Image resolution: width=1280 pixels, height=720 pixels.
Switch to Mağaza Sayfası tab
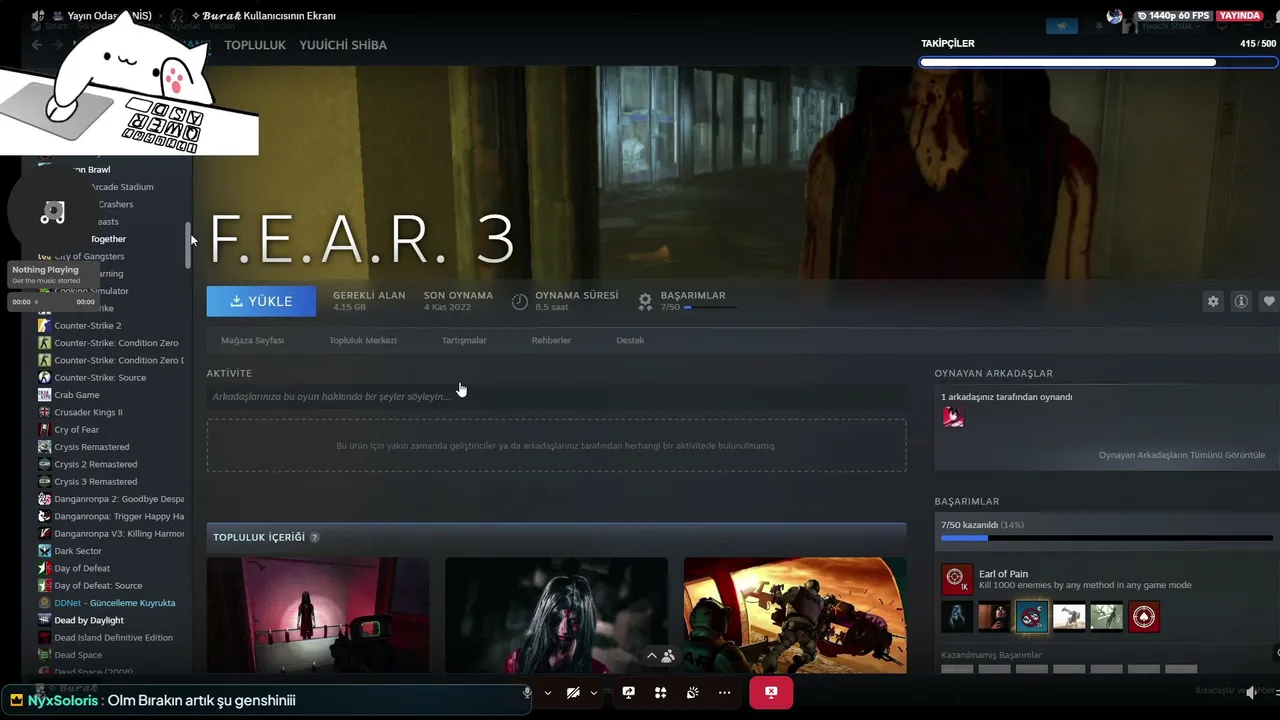252,340
